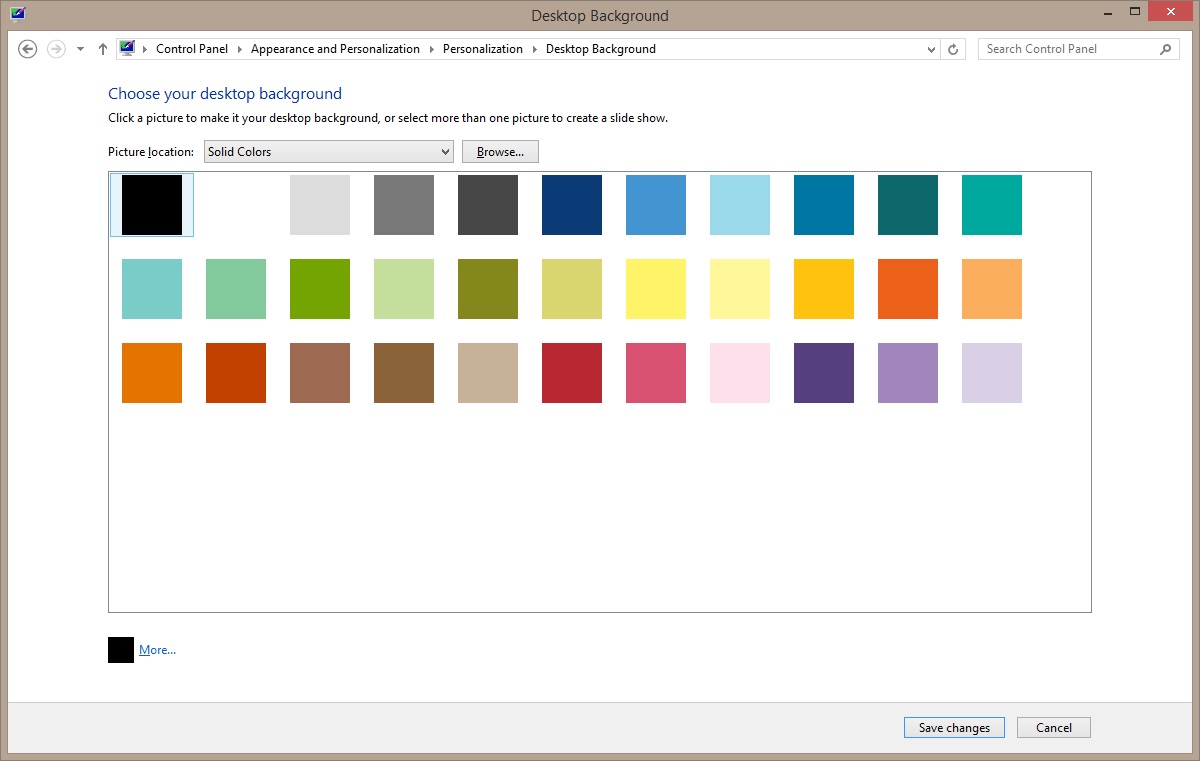The height and width of the screenshot is (761, 1200).
Task: Click the Up directory arrow
Action: (x=102, y=49)
